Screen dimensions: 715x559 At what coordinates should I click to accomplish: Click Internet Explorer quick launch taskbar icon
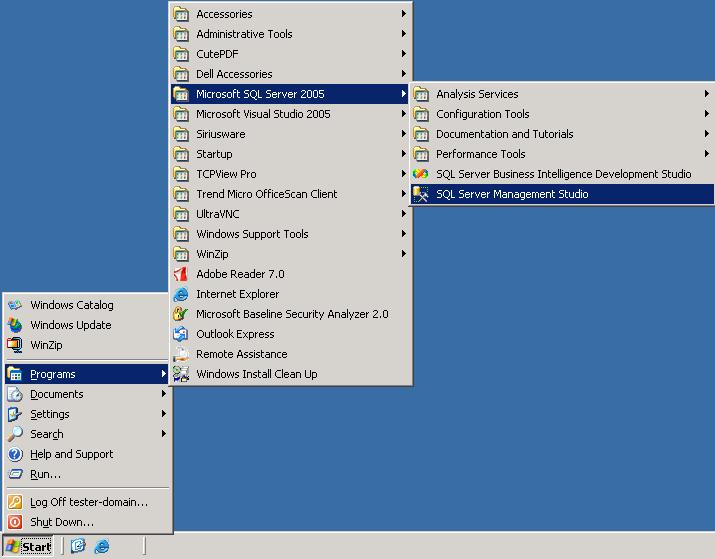coord(102,546)
